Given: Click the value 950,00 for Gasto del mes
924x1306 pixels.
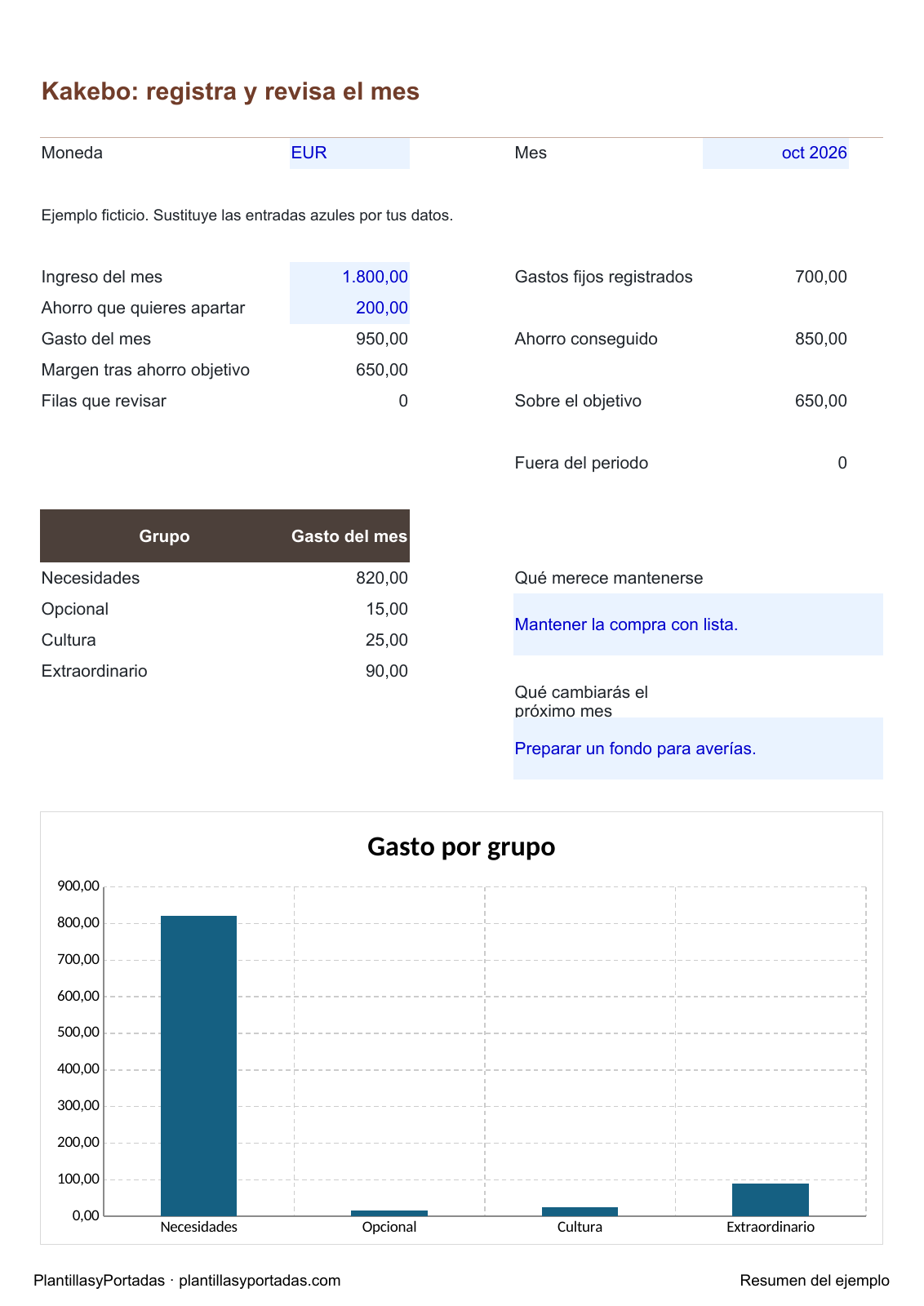Looking at the screenshot, I should [382, 340].
